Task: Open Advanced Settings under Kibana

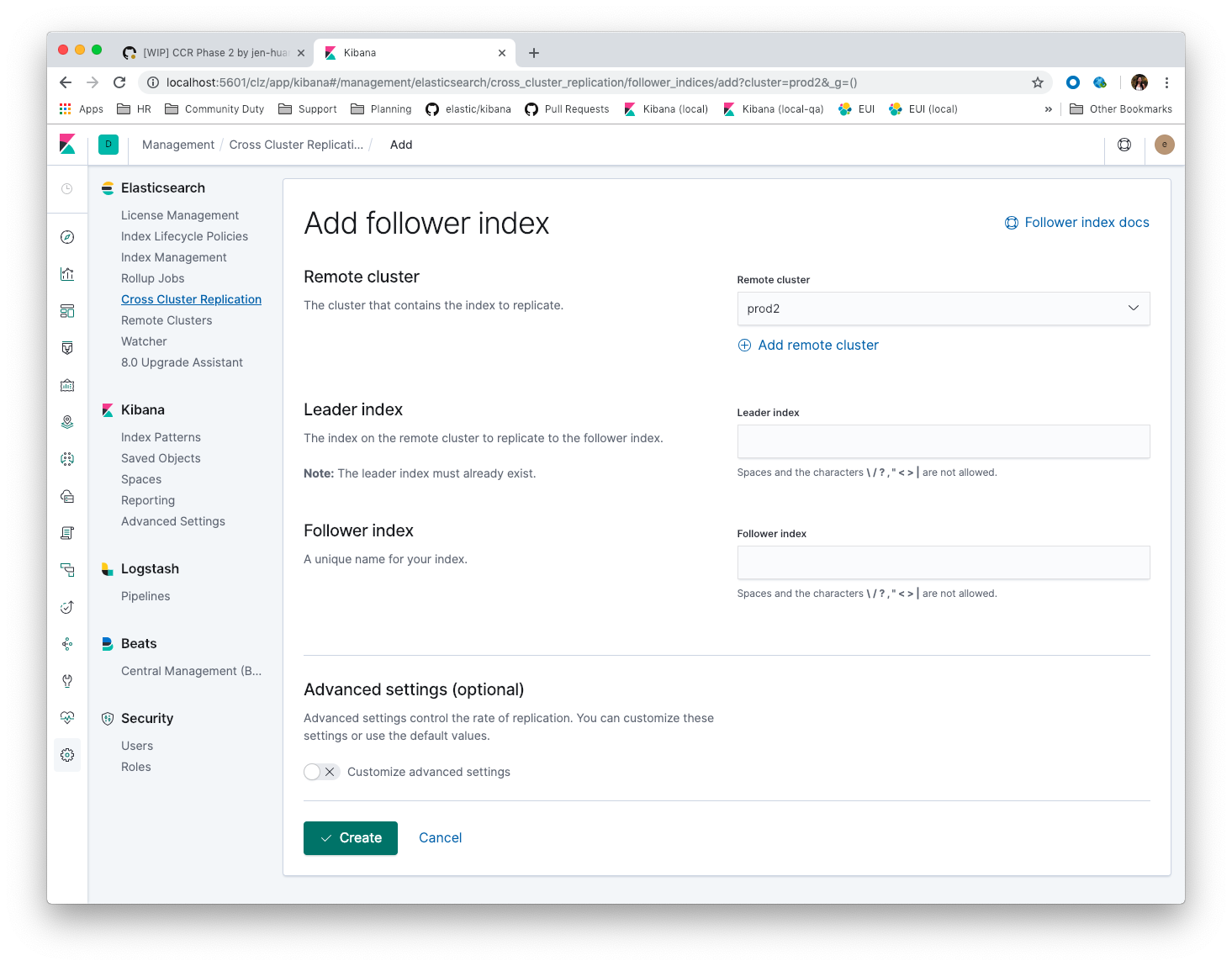Action: click(x=173, y=521)
